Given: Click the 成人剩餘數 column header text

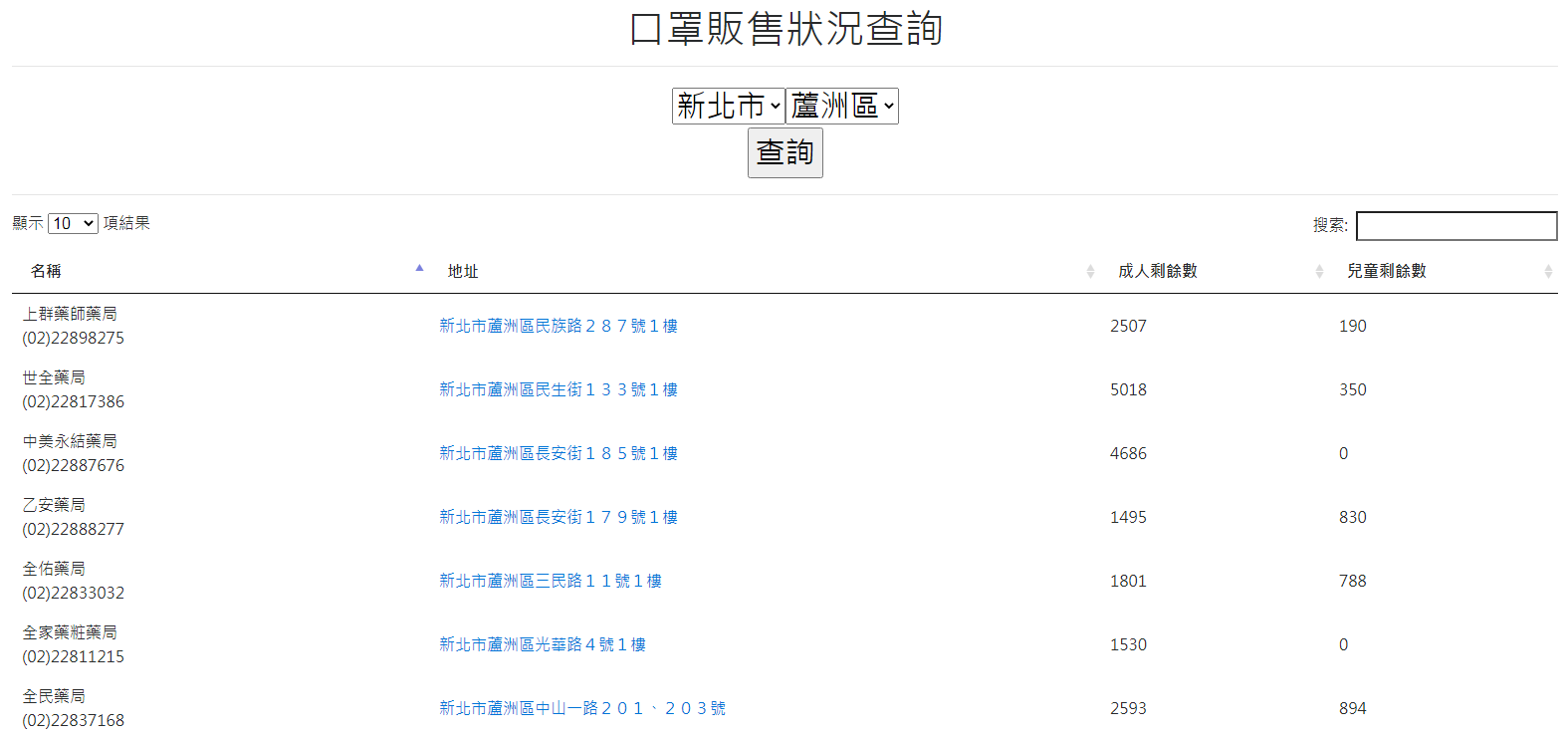Looking at the screenshot, I should click(1157, 271).
